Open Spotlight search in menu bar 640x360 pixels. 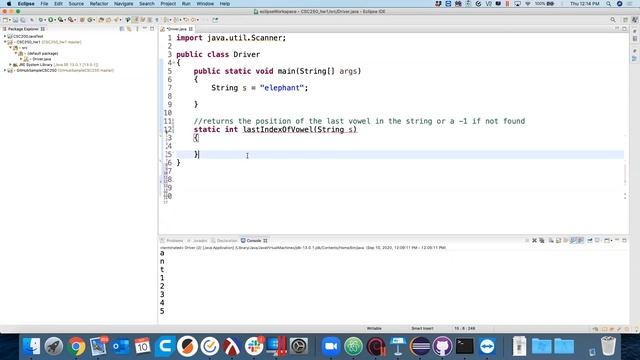click(609, 4)
